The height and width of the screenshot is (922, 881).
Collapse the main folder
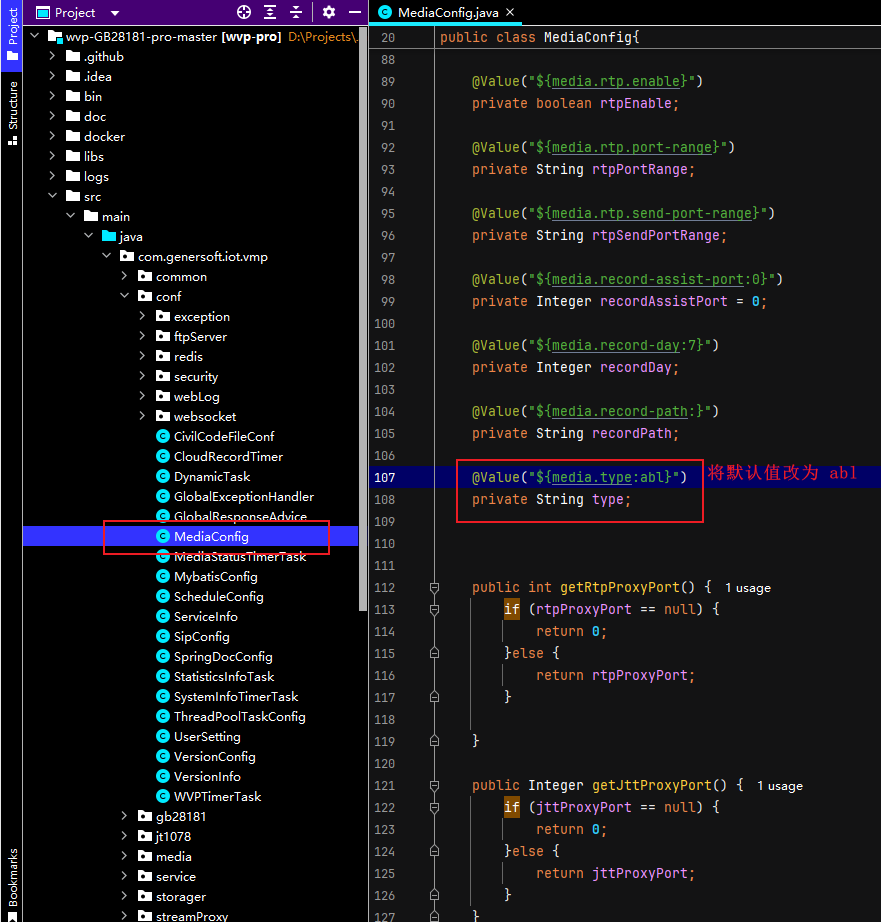click(71, 216)
